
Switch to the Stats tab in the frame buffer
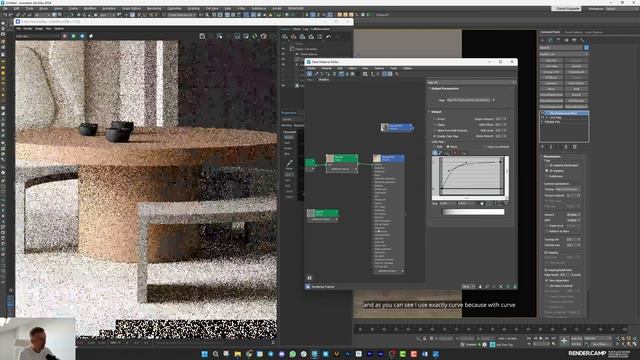(297, 29)
